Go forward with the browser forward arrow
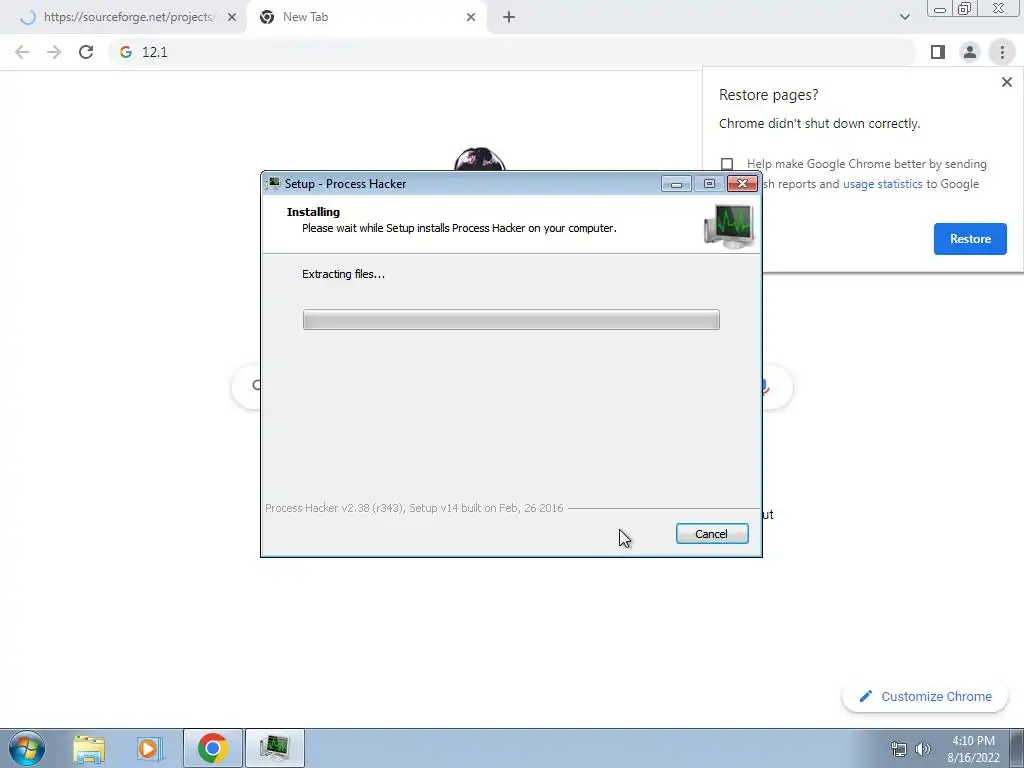 54,52
